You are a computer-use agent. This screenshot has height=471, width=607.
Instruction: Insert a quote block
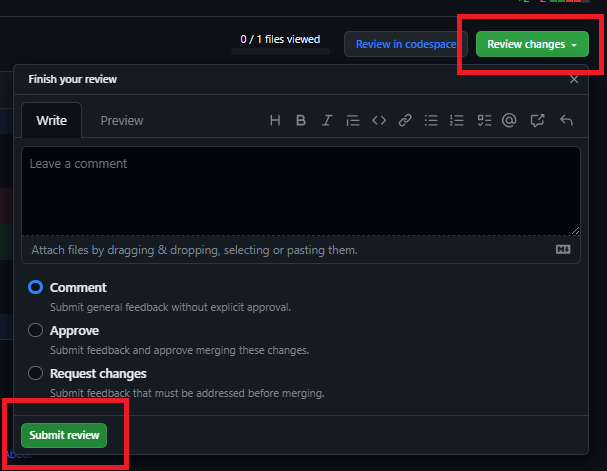[x=352, y=121]
